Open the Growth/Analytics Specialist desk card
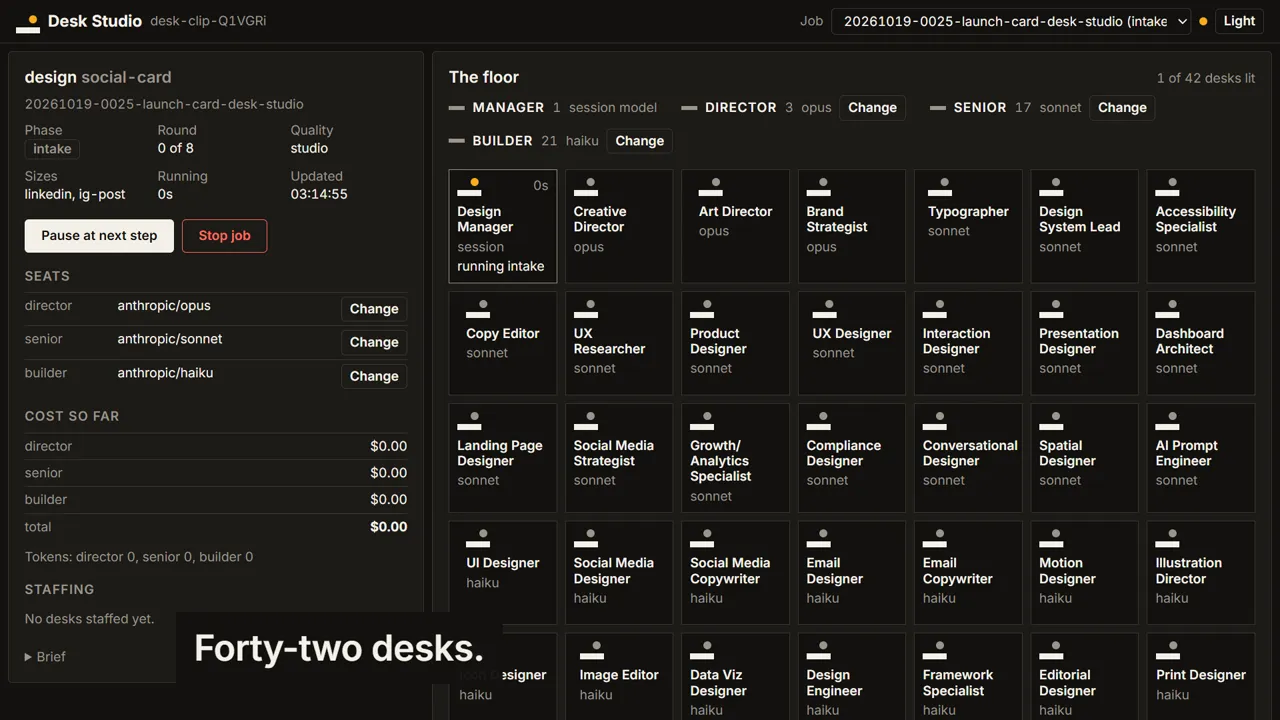Viewport: 1280px width, 720px height. tap(735, 458)
